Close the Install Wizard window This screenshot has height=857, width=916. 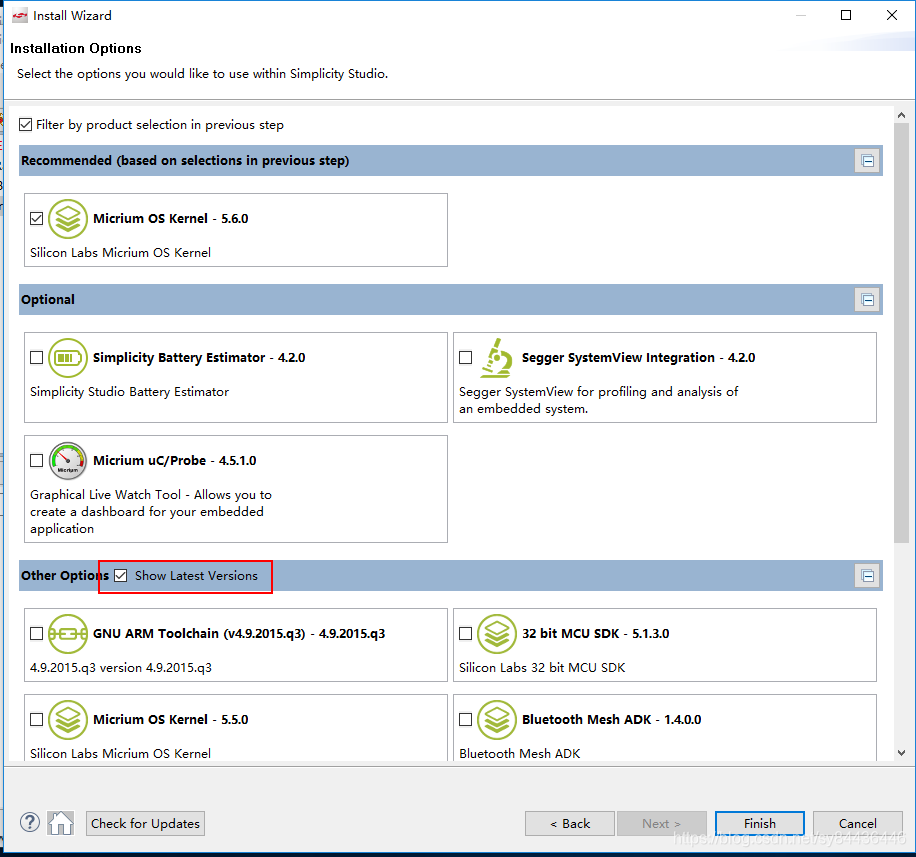891,15
